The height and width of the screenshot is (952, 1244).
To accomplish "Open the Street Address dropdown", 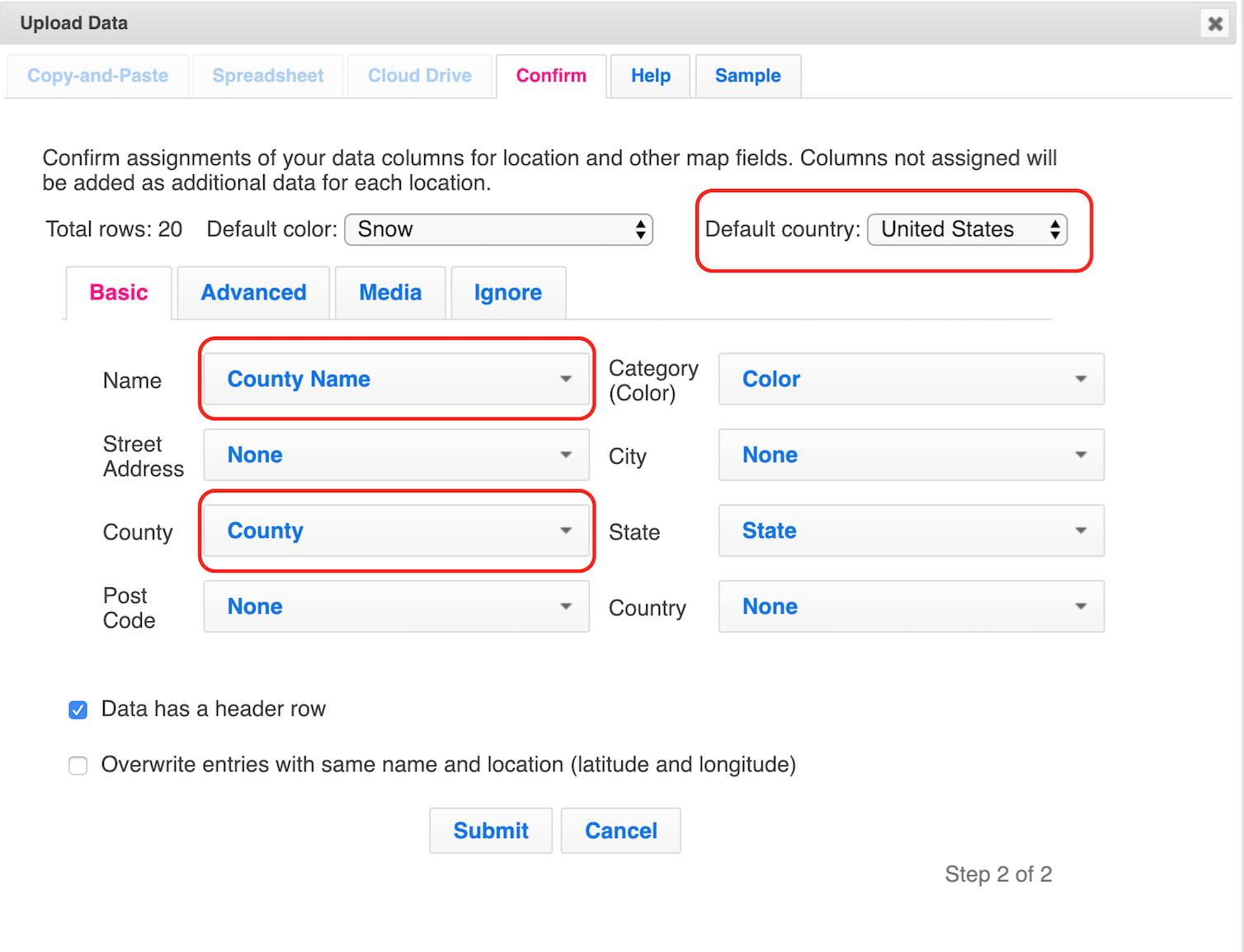I will coord(397,455).
